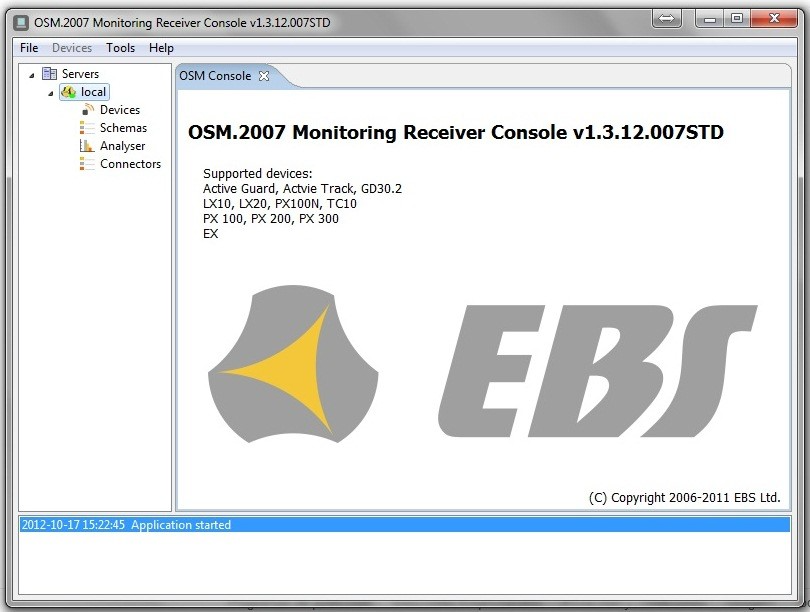Select Devices under local
This screenshot has height=612, width=810.
120,110
